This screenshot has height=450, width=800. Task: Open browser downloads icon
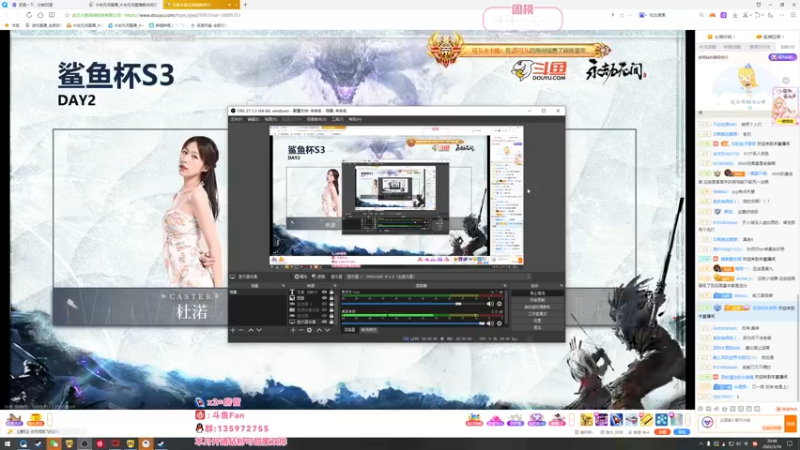[x=735, y=15]
